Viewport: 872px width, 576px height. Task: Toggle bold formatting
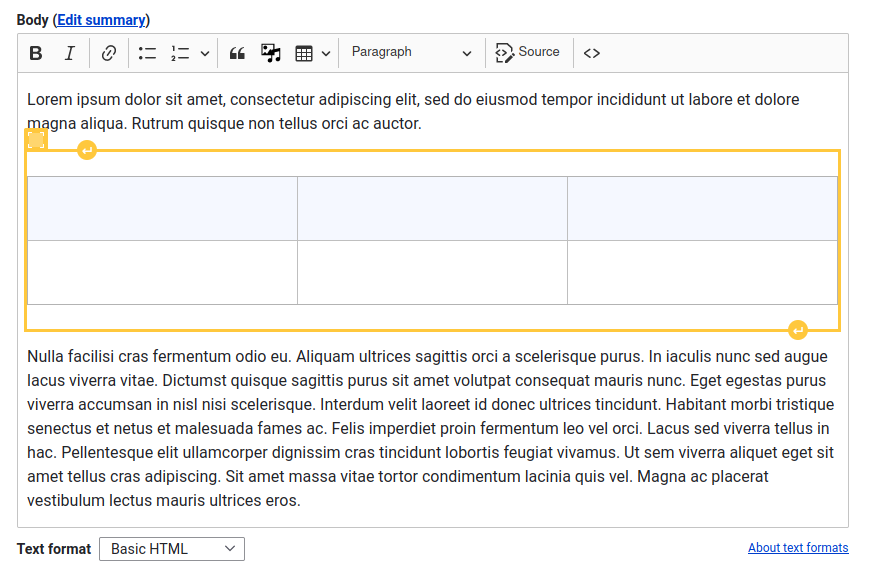[x=35, y=52]
